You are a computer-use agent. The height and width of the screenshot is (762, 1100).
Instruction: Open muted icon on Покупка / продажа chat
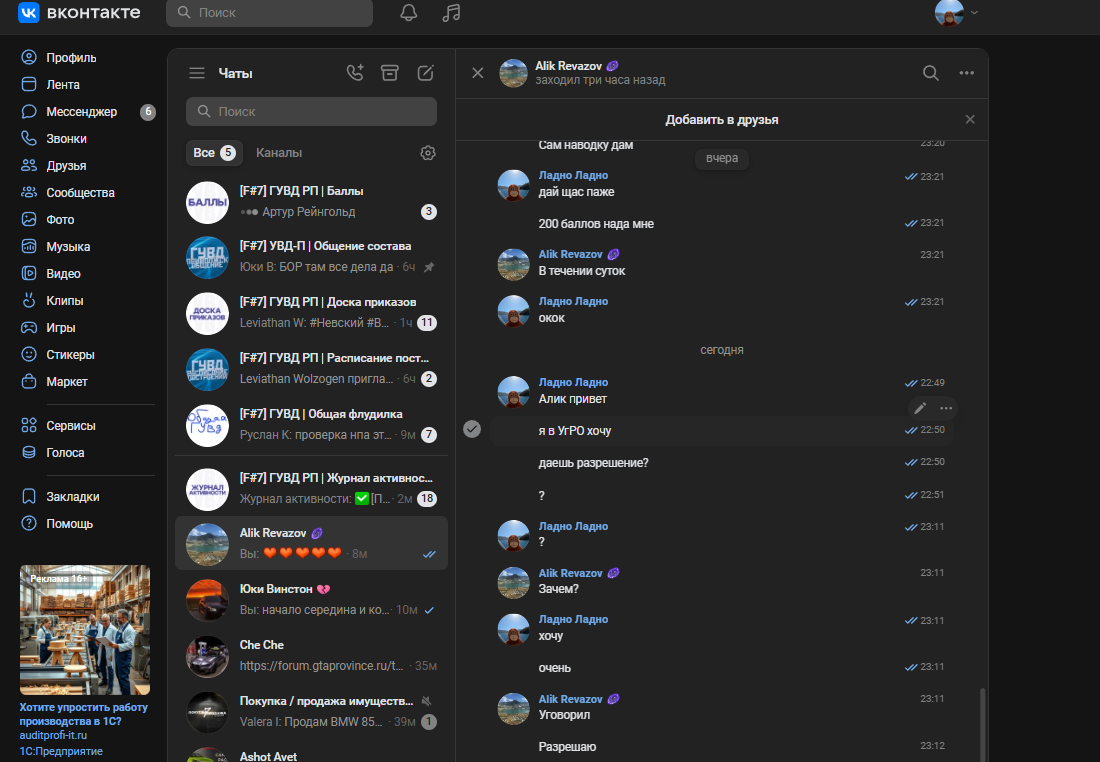click(427, 701)
